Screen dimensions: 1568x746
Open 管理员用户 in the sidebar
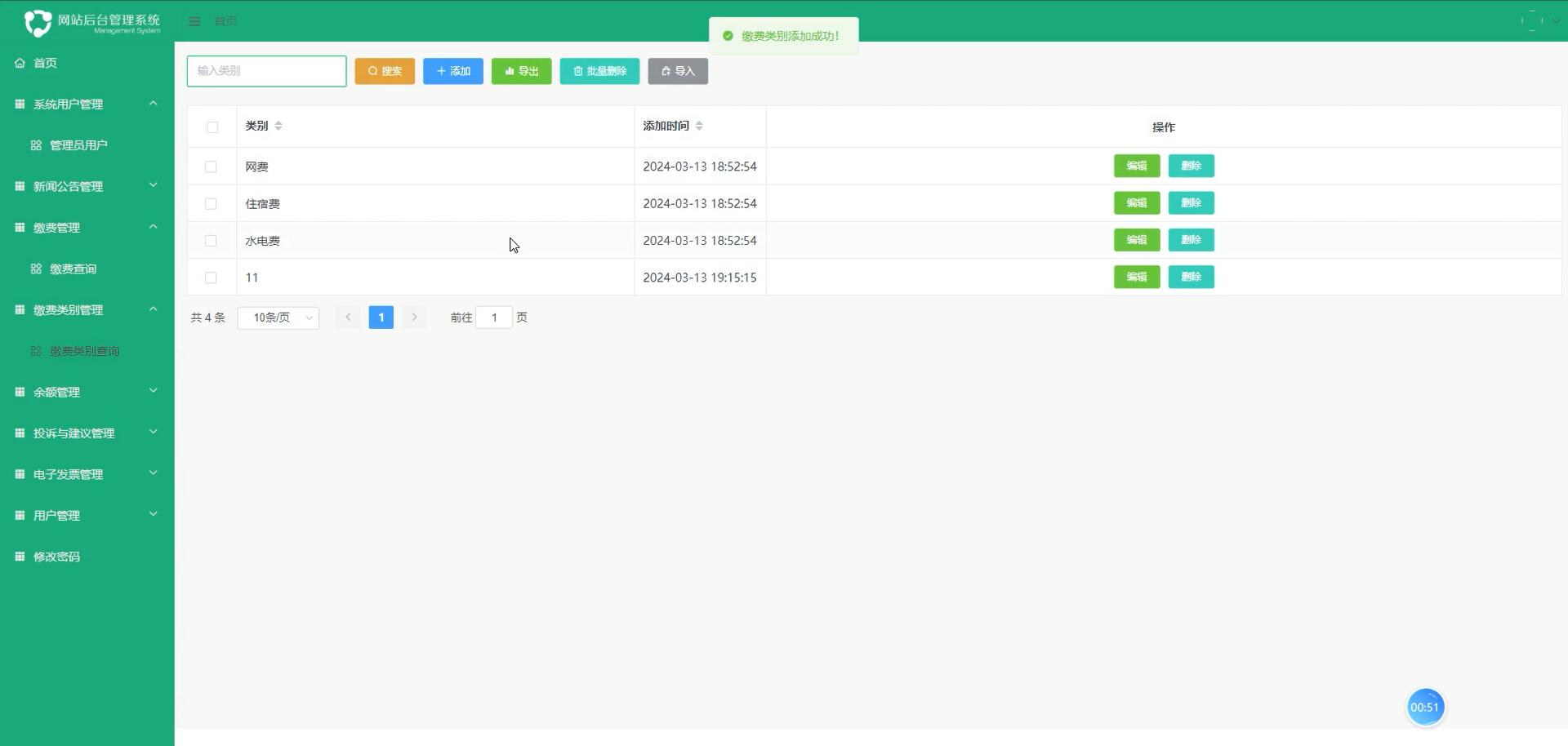(x=78, y=145)
